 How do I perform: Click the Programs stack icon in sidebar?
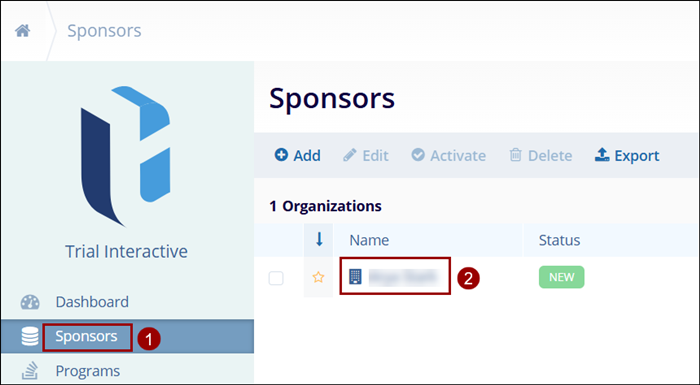pyautogui.click(x=30, y=371)
